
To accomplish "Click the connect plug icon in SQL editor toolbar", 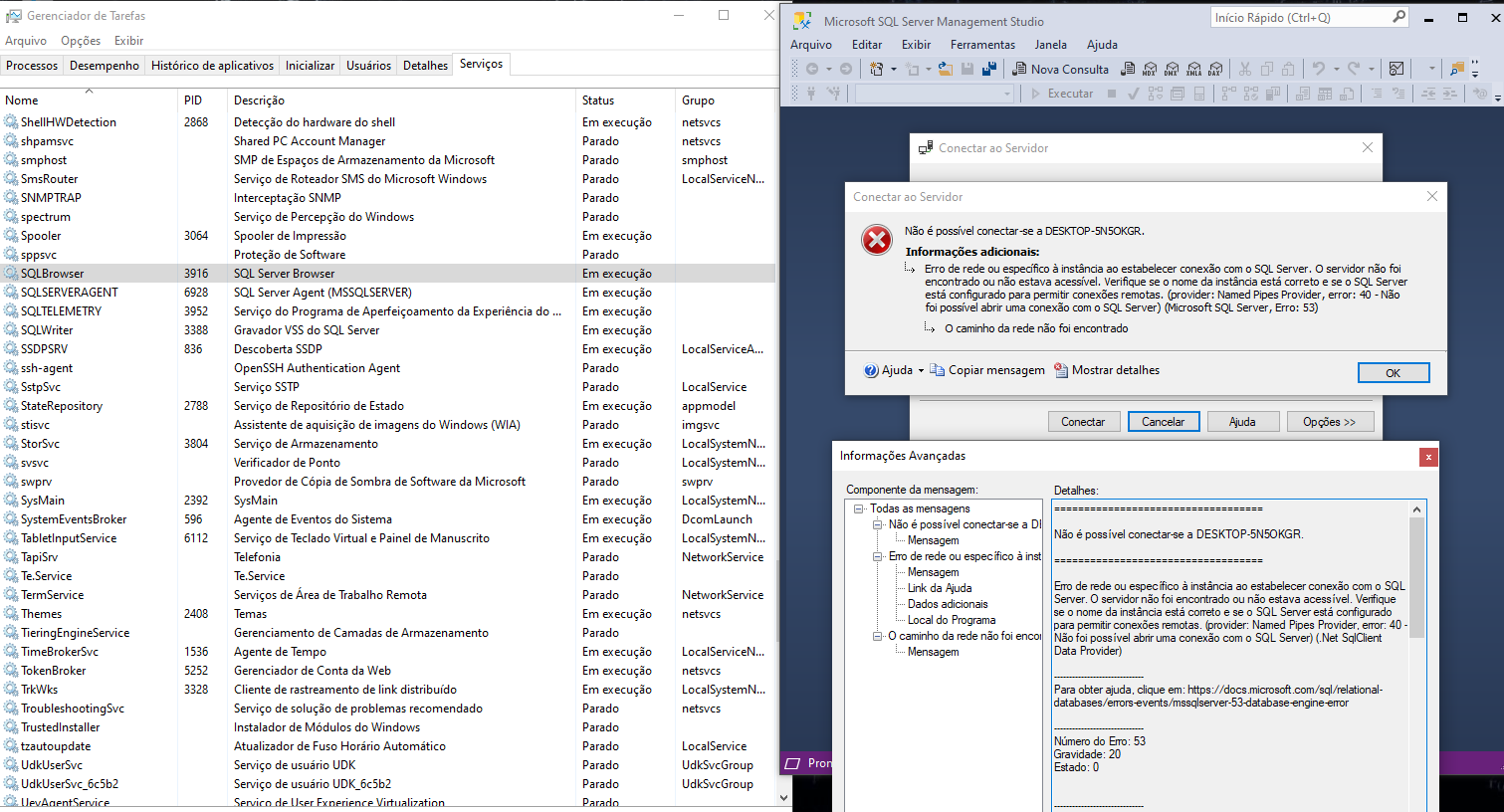I will (812, 94).
